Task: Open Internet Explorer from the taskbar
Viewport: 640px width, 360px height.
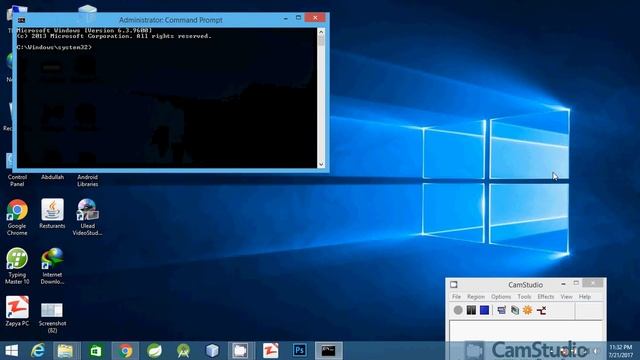Action: click(x=38, y=351)
